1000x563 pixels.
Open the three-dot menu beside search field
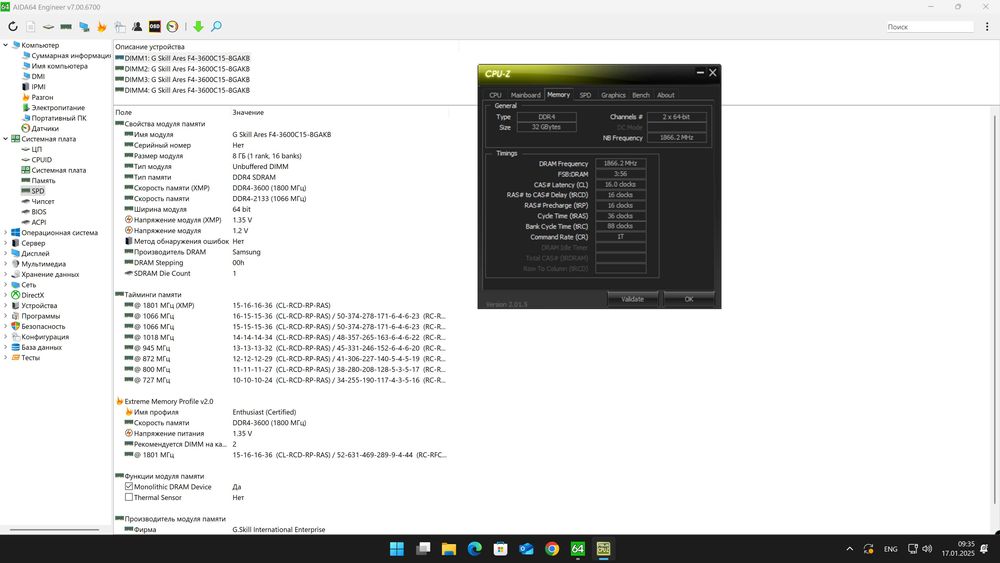[987, 27]
